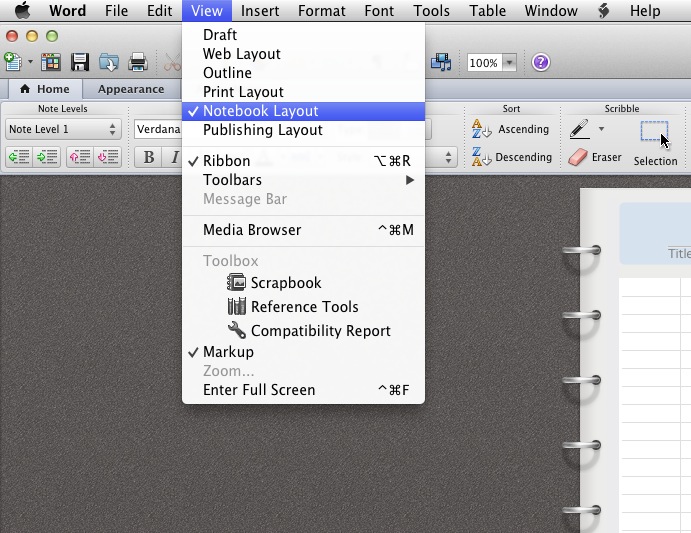Click the Print icon

(137, 62)
